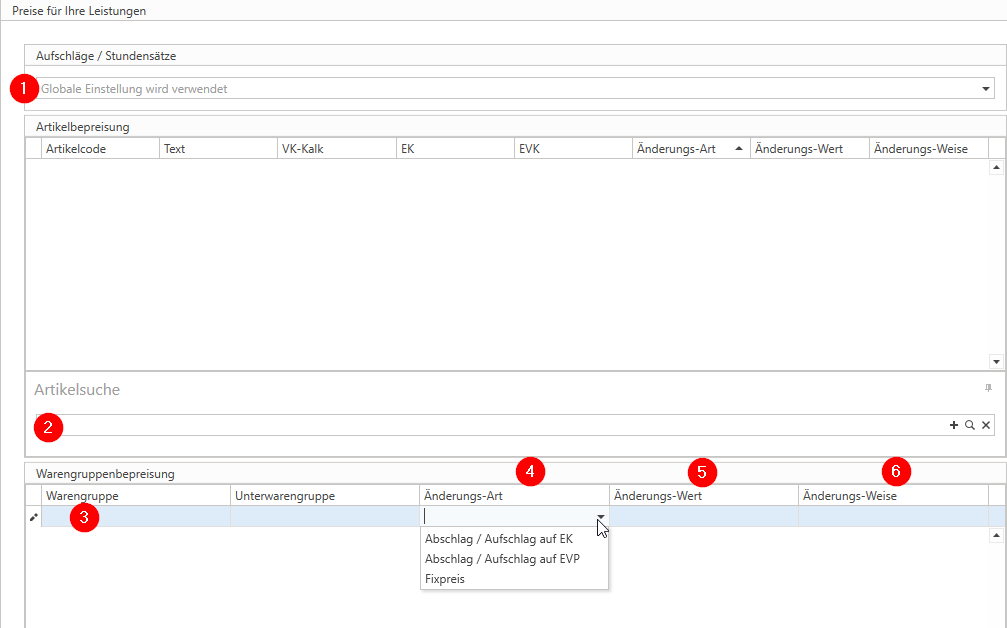1007x628 pixels.
Task: Click the Änderungs-Wert cell in Warengruppenbepreisung row
Action: 703,516
